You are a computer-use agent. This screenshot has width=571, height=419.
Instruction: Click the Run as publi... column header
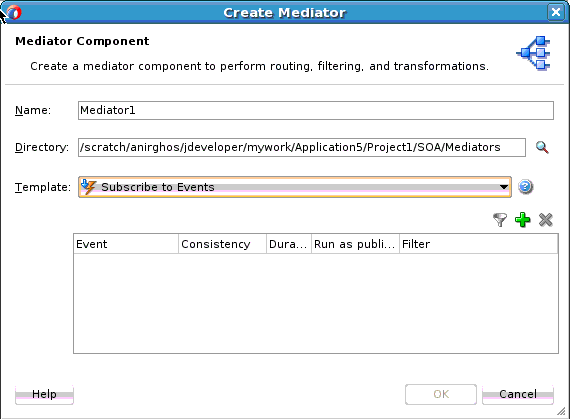click(x=355, y=244)
